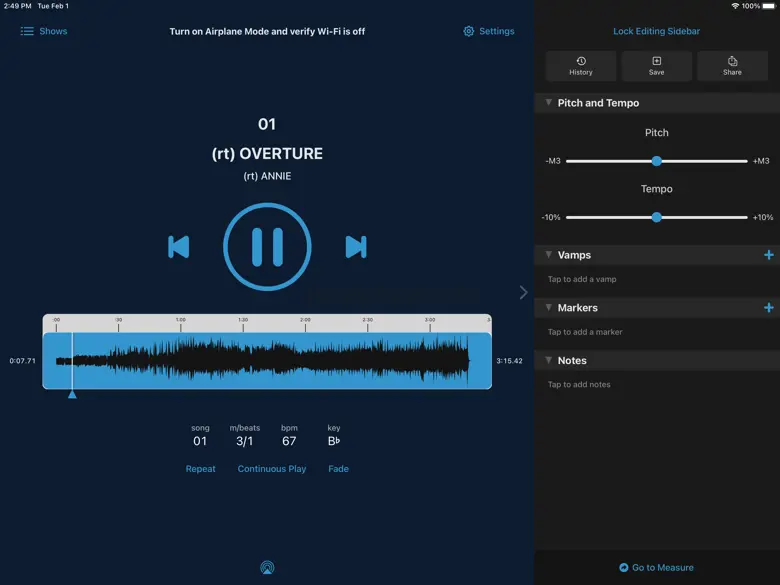The height and width of the screenshot is (585, 780).
Task: Click the Pitch slider handle
Action: (656, 161)
